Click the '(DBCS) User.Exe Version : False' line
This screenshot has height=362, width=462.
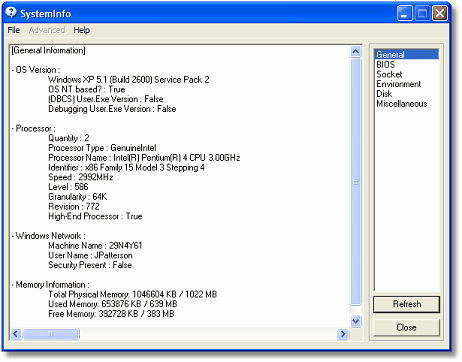point(106,99)
